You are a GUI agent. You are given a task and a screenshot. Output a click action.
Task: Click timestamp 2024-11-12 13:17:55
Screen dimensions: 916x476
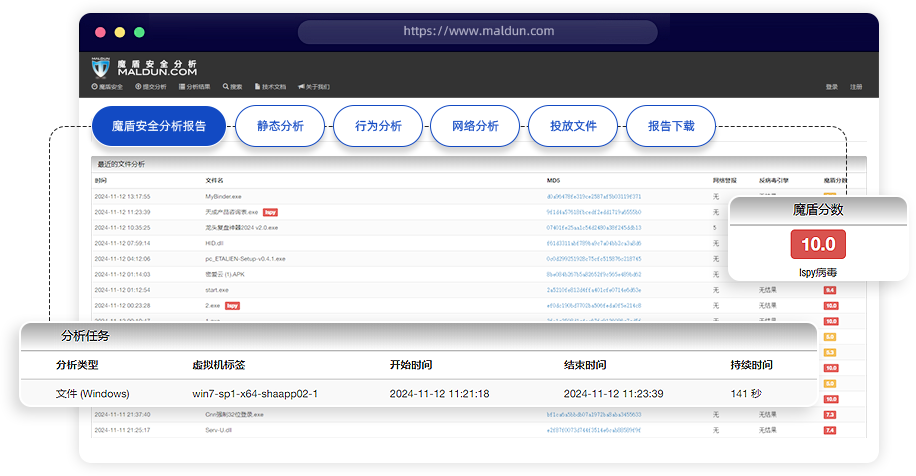(x=122, y=197)
